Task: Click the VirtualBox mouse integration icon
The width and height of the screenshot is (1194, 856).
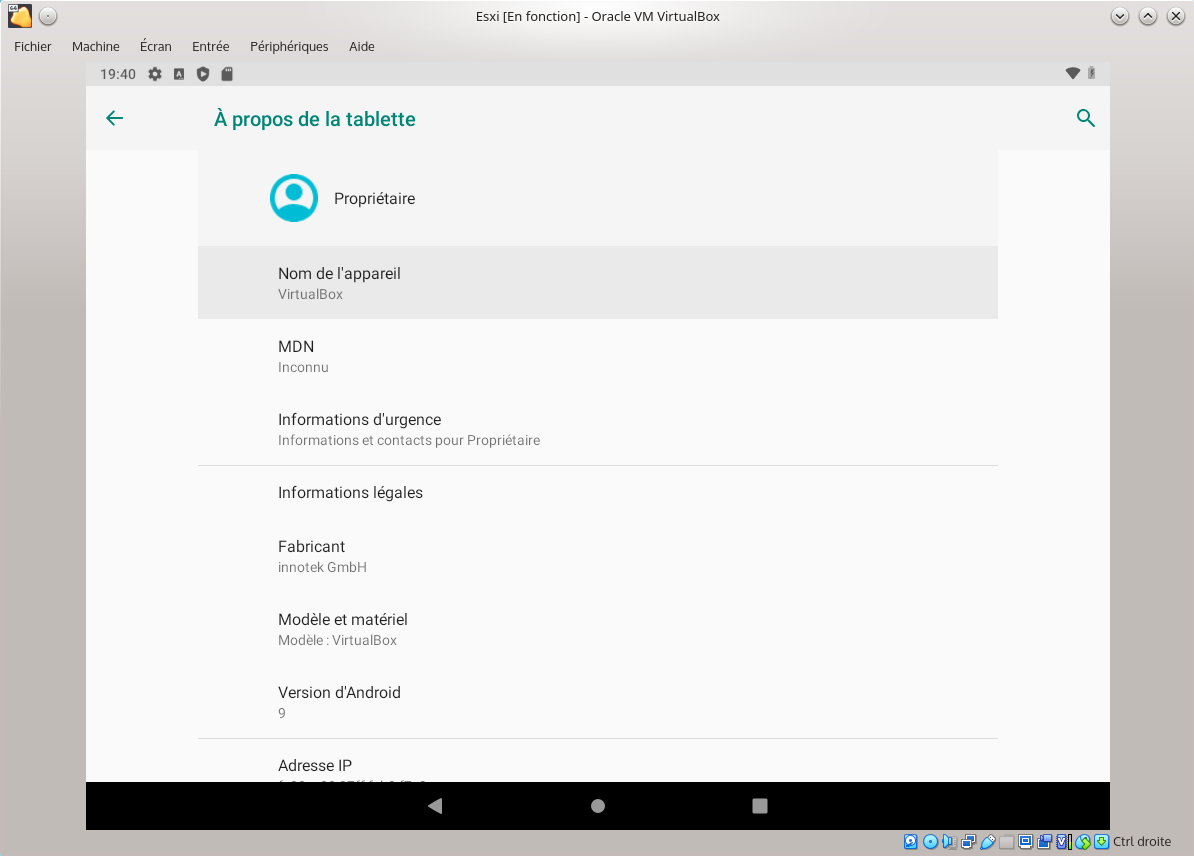Action: tap(1083, 842)
